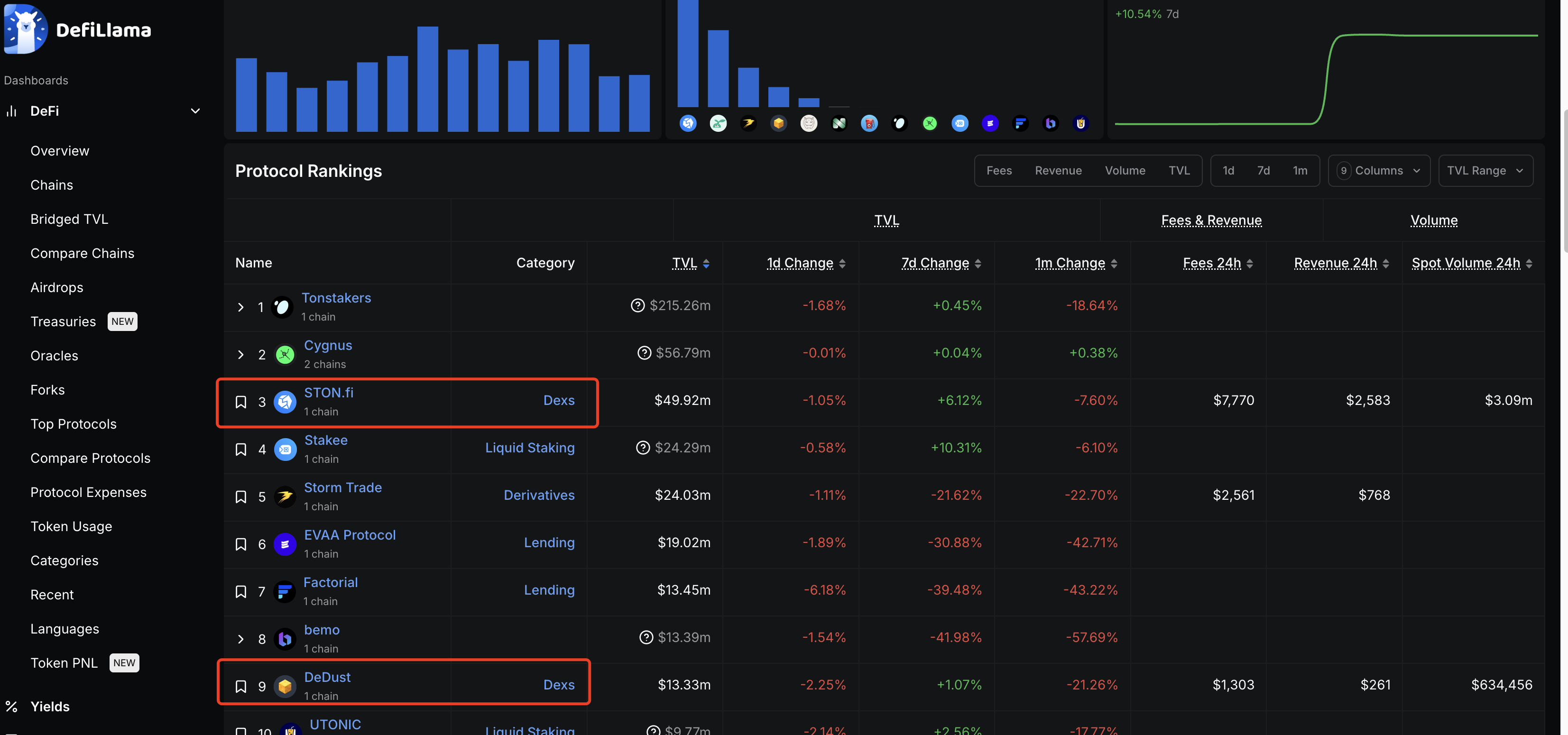Viewport: 1568px width, 735px height.
Task: Open Airdrops in the sidebar
Action: [56, 287]
